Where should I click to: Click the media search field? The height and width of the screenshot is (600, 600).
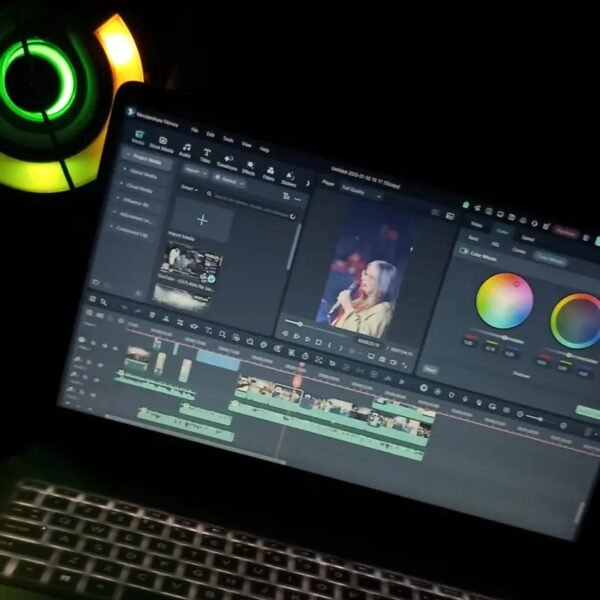tap(249, 205)
